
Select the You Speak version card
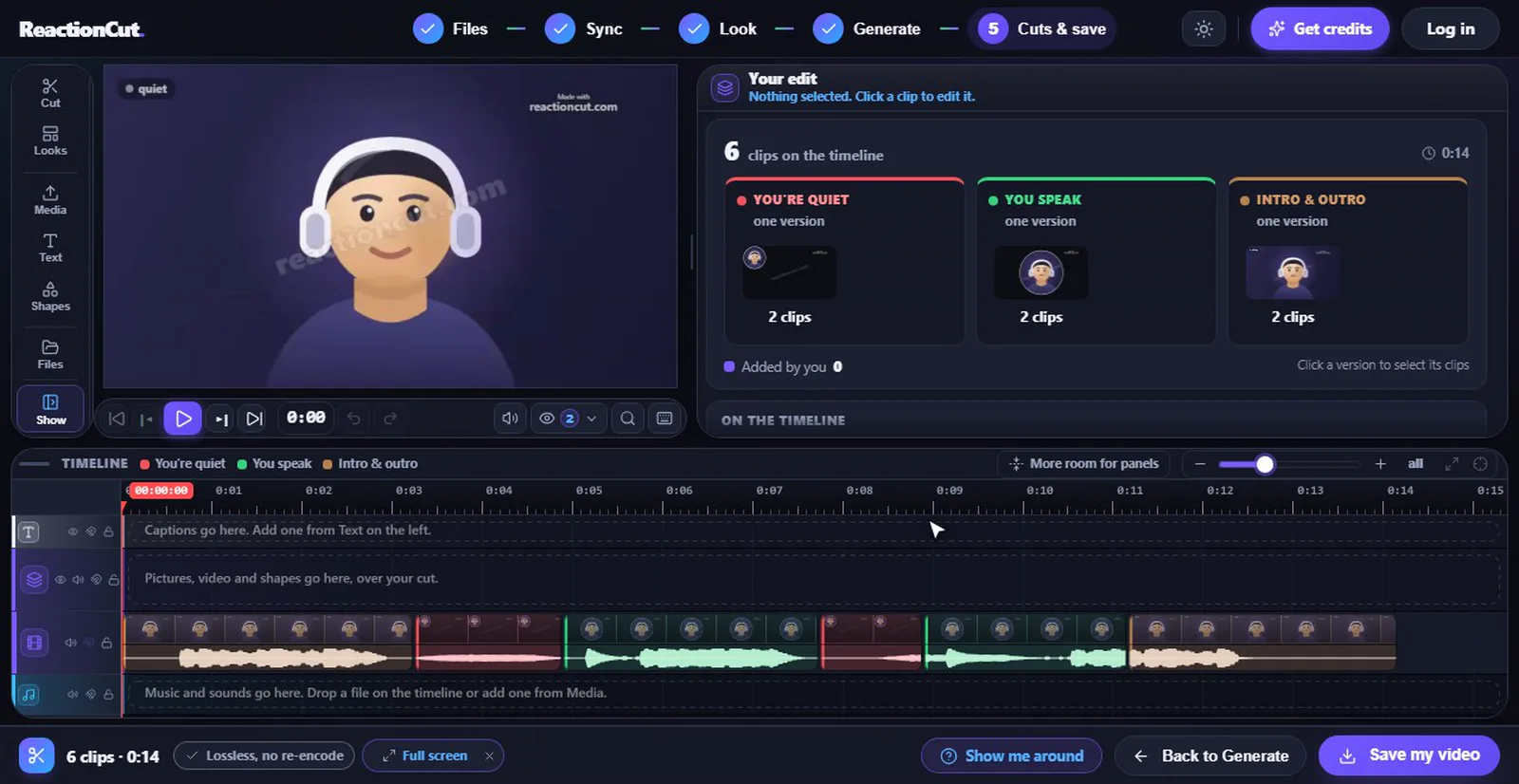(1096, 260)
